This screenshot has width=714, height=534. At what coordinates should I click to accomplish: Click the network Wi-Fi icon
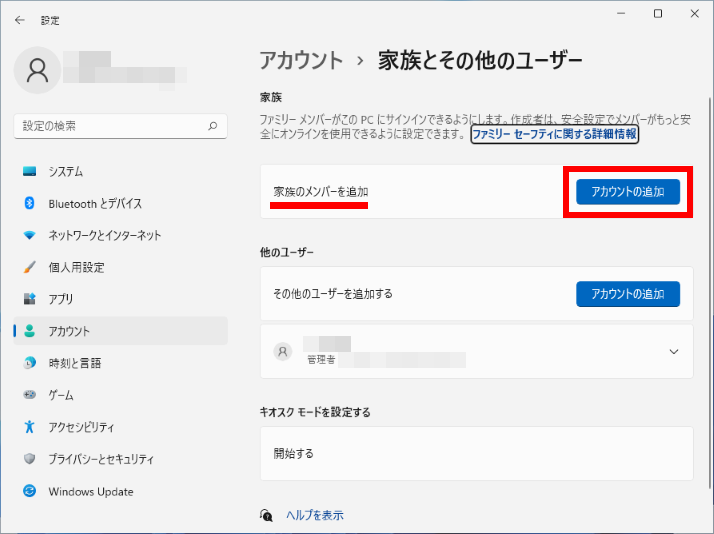pyautogui.click(x=30, y=235)
